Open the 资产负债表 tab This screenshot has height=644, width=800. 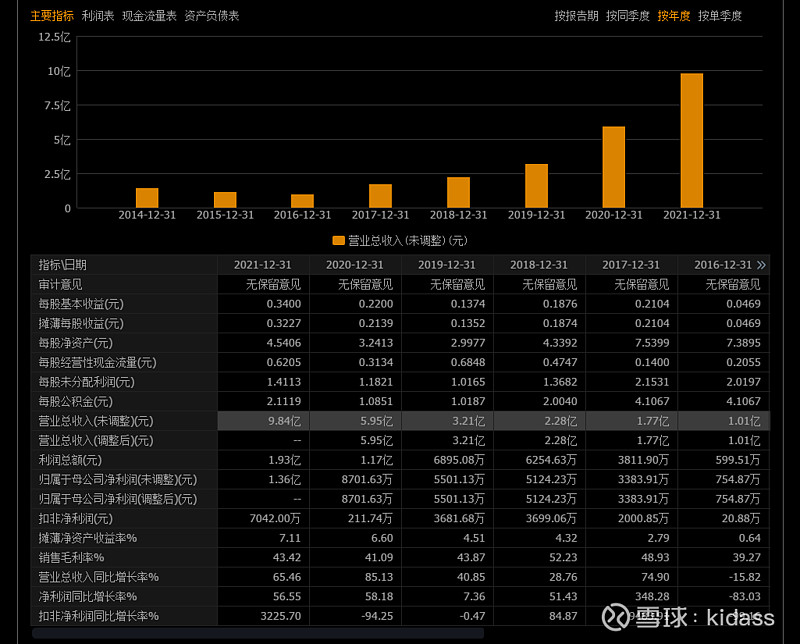tap(212, 16)
